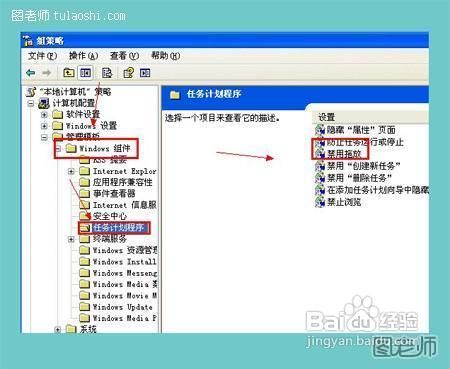Click the Forward arrow toolbar icon
The height and width of the screenshot is (369, 450).
point(46,73)
